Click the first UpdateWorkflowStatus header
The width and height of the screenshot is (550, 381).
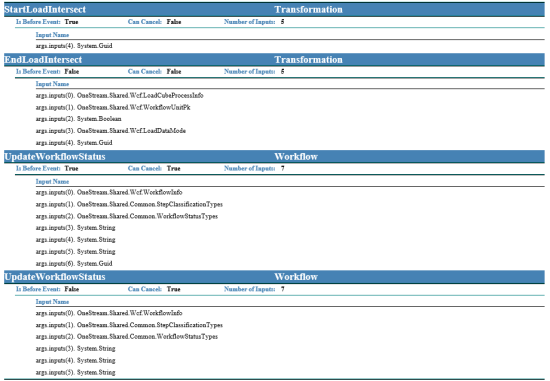point(55,156)
